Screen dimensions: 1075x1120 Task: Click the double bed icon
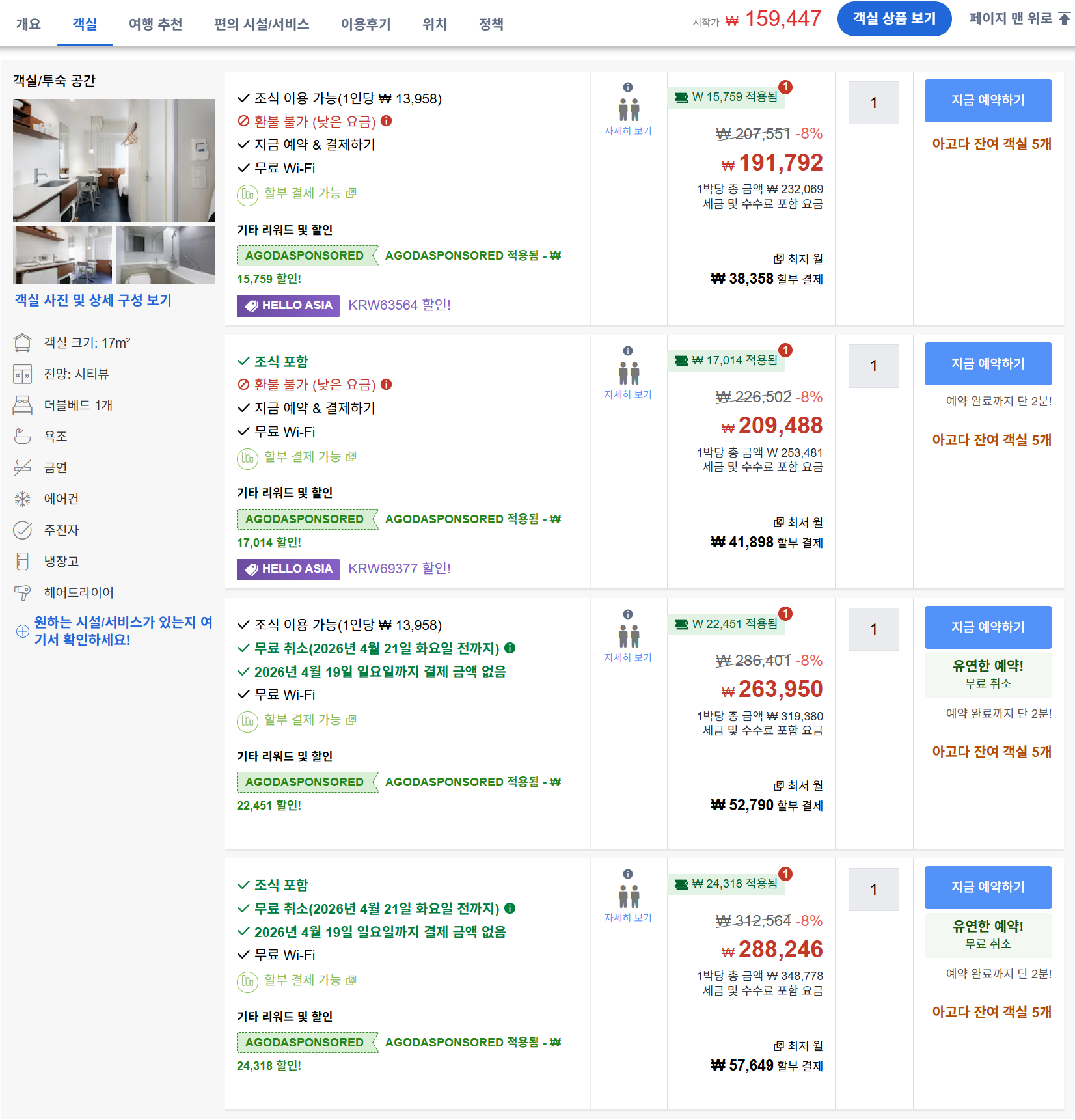(x=23, y=405)
